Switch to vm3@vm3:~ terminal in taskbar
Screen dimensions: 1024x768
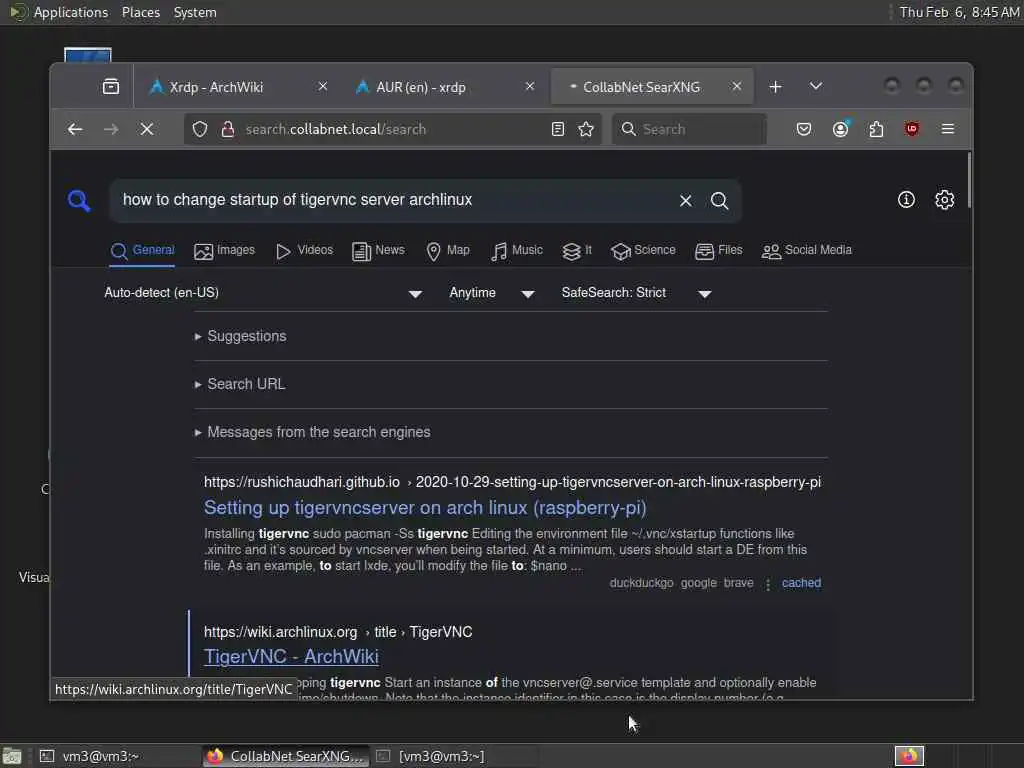coord(116,756)
